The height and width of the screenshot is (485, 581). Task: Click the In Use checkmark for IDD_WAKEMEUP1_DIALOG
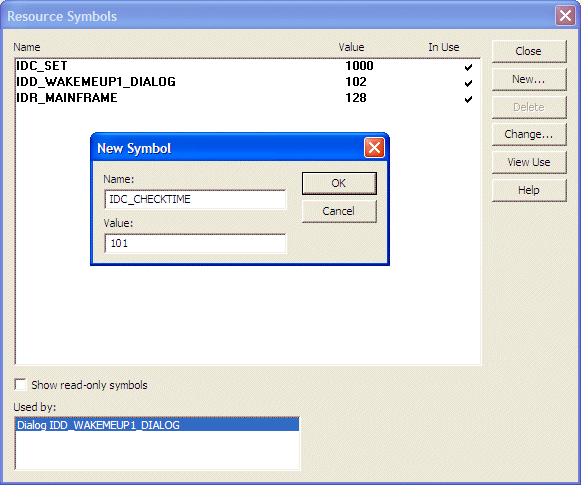(x=468, y=83)
